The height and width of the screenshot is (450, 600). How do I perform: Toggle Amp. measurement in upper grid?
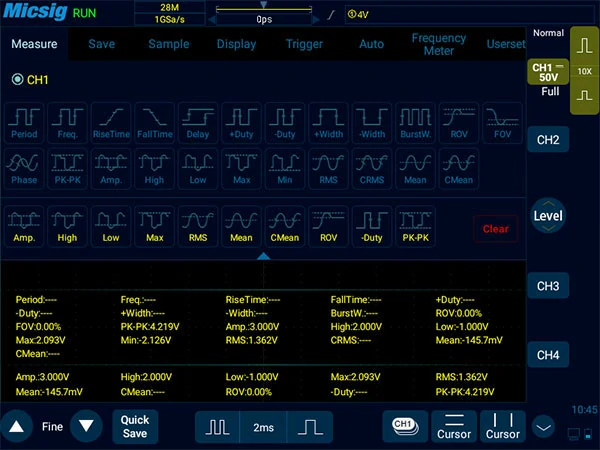click(111, 169)
